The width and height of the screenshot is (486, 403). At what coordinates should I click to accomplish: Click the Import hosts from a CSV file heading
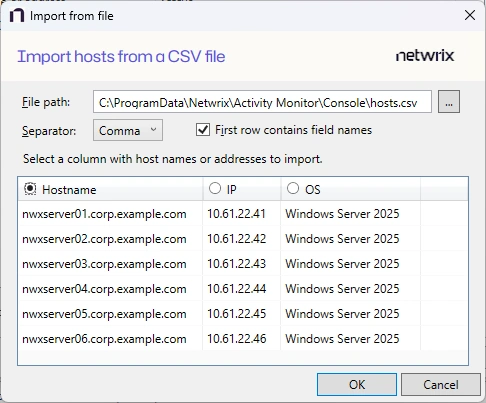point(121,56)
